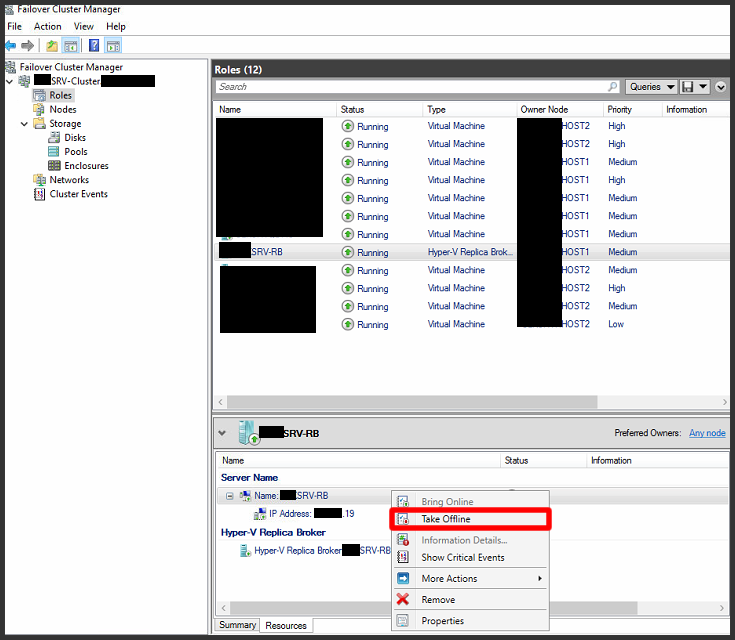
Task: Select the root Failover Cluster Manager node
Action: pos(71,67)
